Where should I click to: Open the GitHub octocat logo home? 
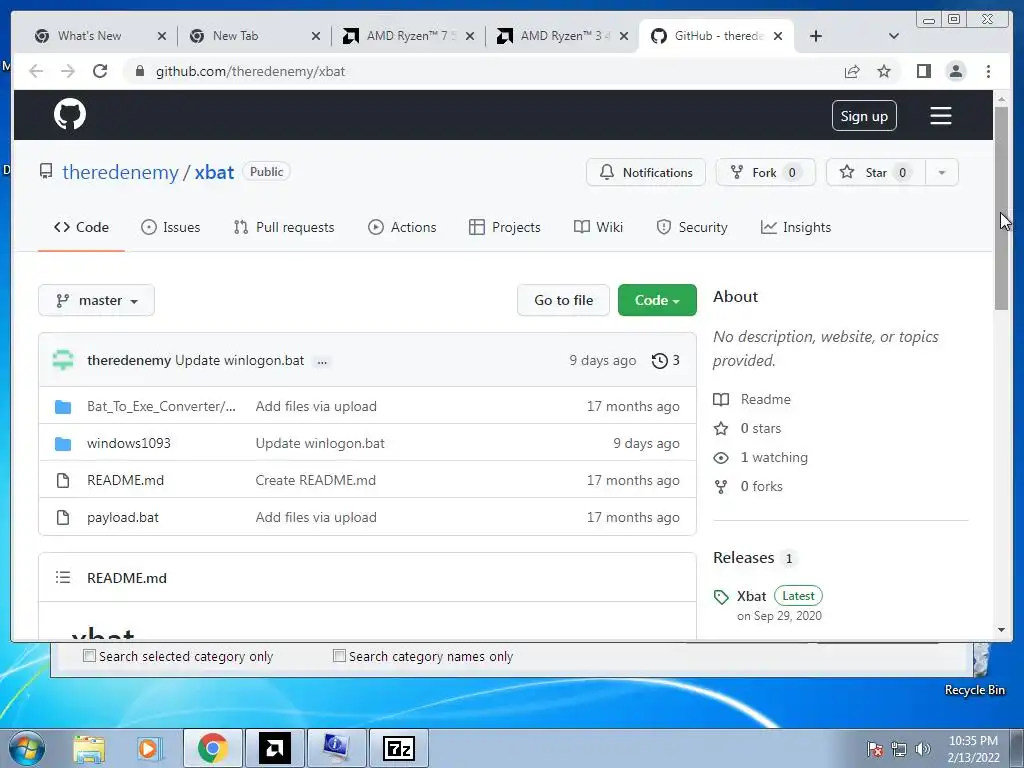(70, 115)
